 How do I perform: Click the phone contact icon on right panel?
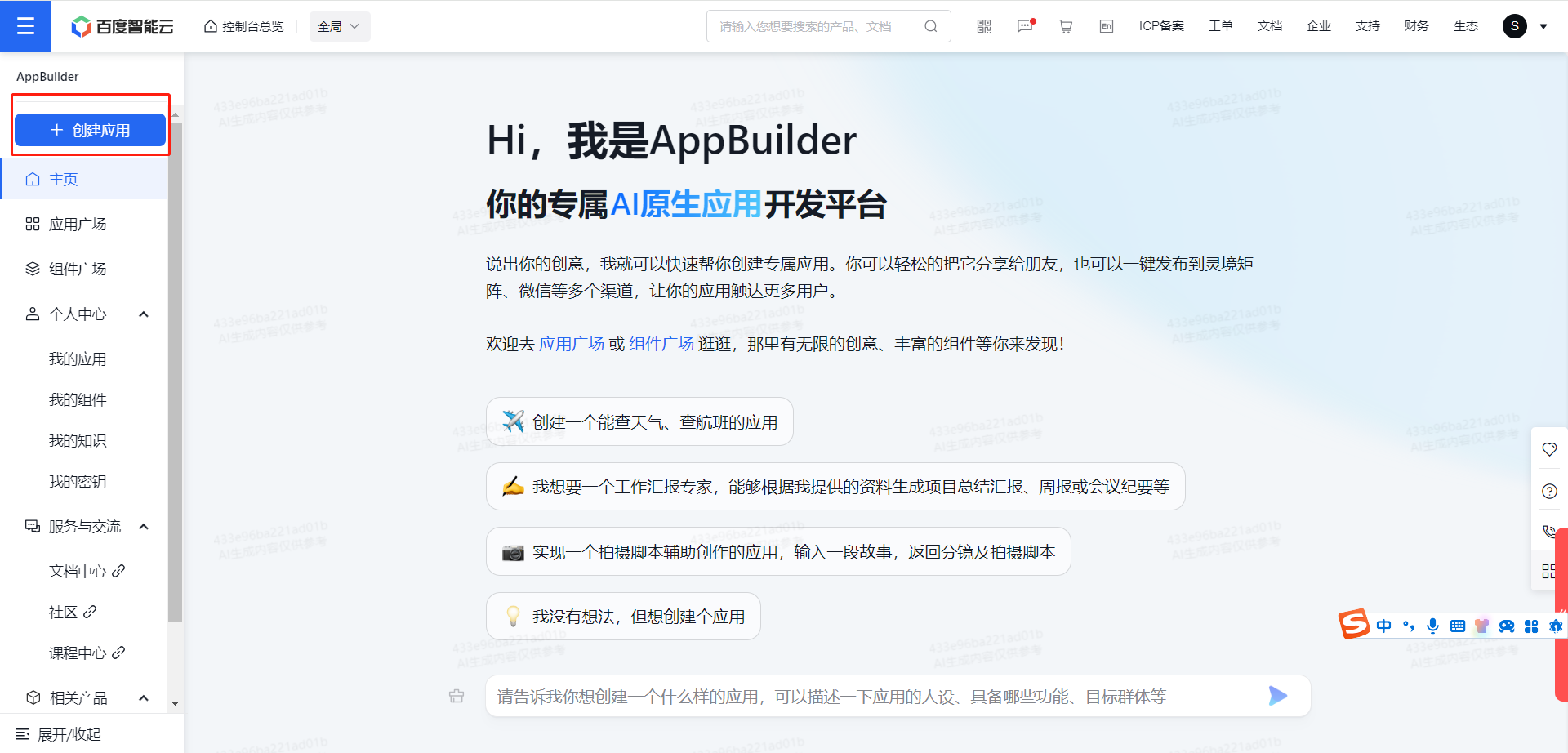click(1548, 532)
